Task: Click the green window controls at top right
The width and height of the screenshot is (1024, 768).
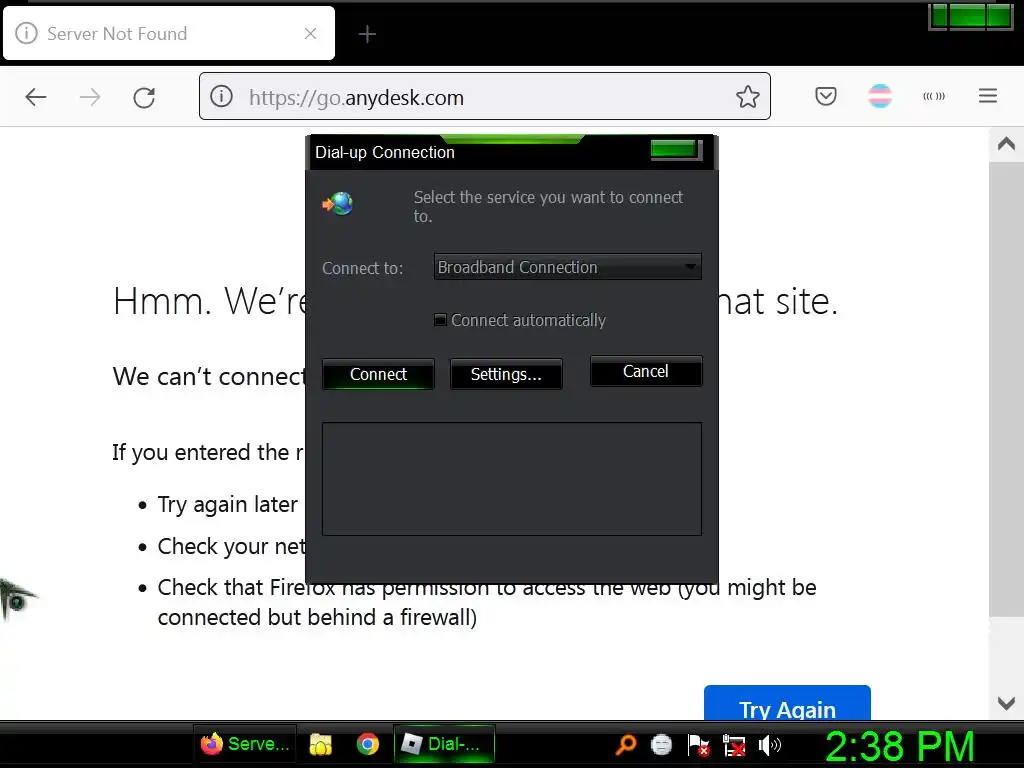Action: pos(970,16)
